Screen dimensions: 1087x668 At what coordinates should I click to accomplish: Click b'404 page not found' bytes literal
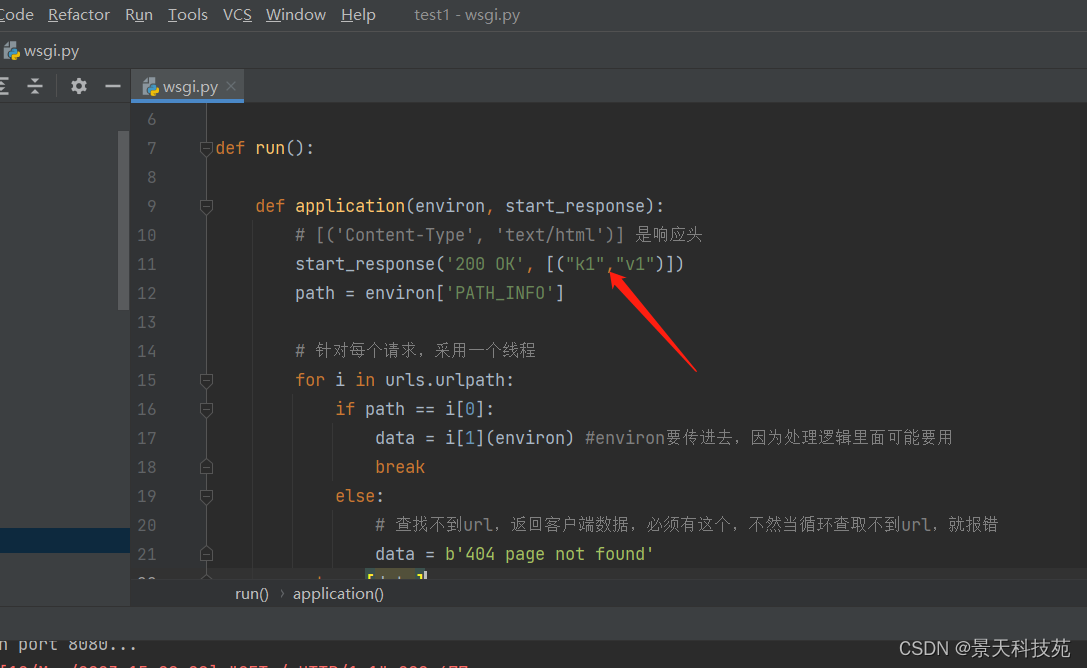549,554
